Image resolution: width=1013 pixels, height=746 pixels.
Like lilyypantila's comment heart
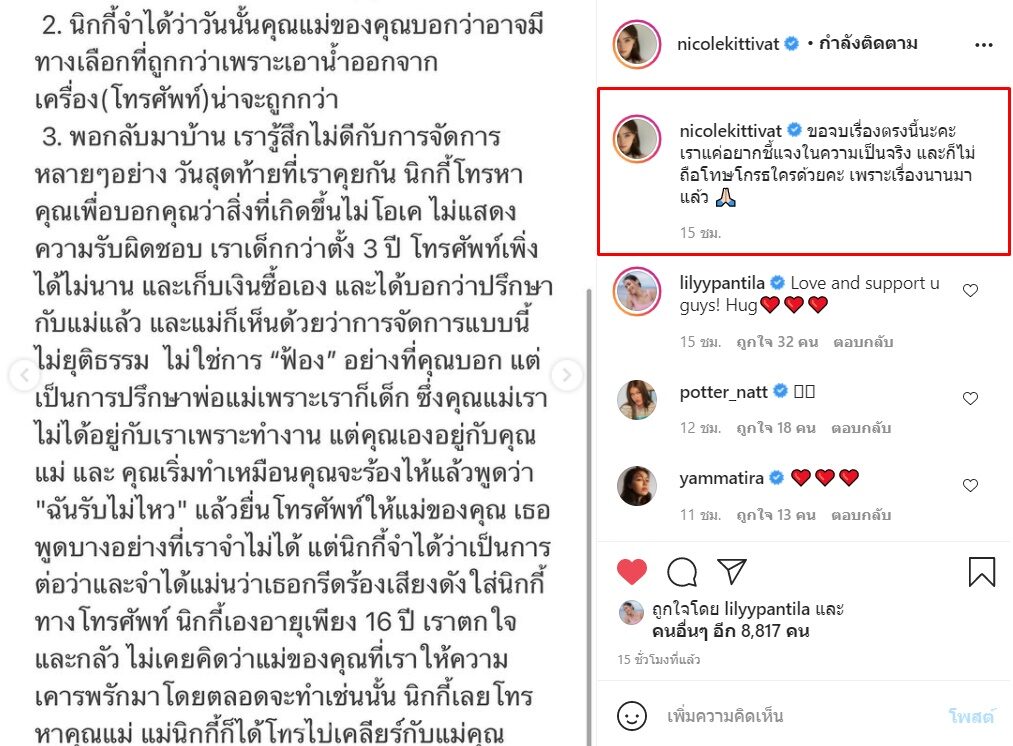(x=970, y=291)
